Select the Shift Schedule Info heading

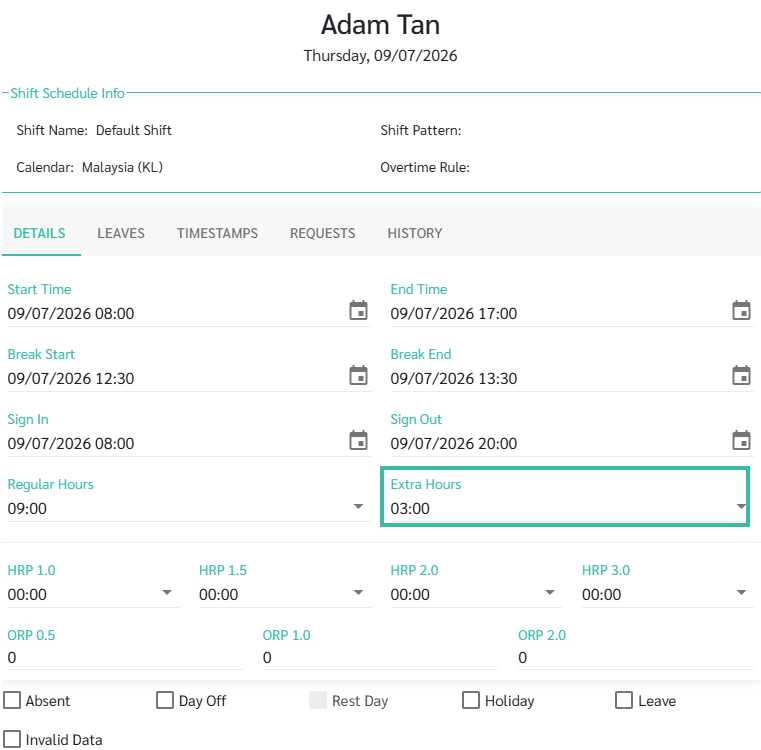pyautogui.click(x=67, y=93)
